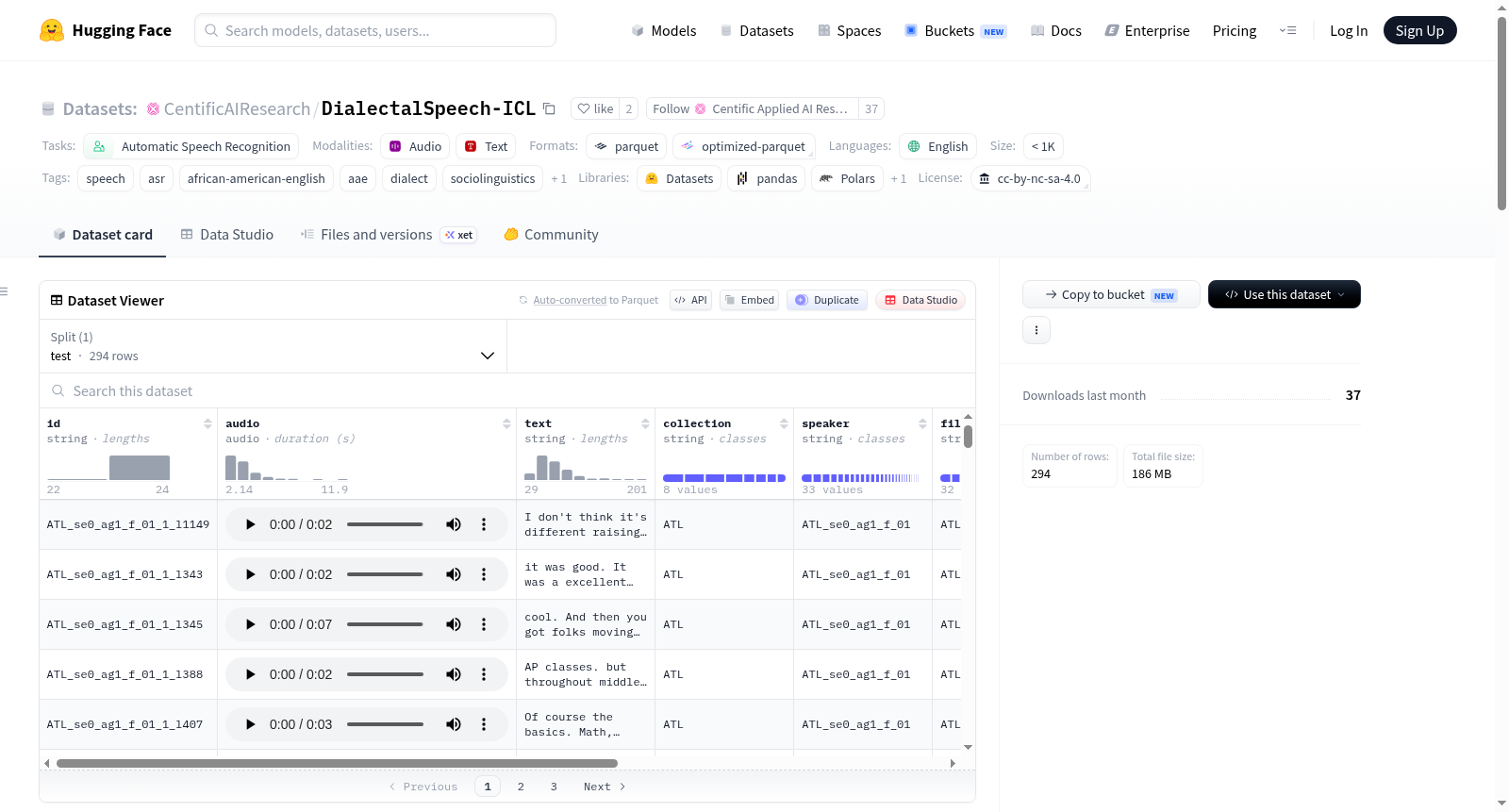Image resolution: width=1509 pixels, height=812 pixels.
Task: Mute audio in row ATL_se0_ag1_f_01_1_11149
Action: point(454,524)
